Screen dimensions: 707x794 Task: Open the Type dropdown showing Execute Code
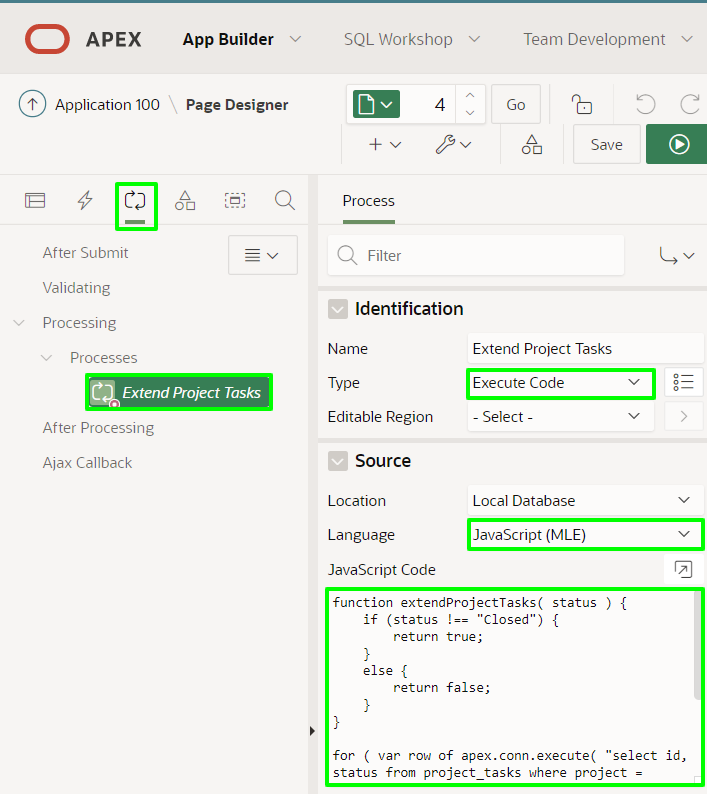561,383
